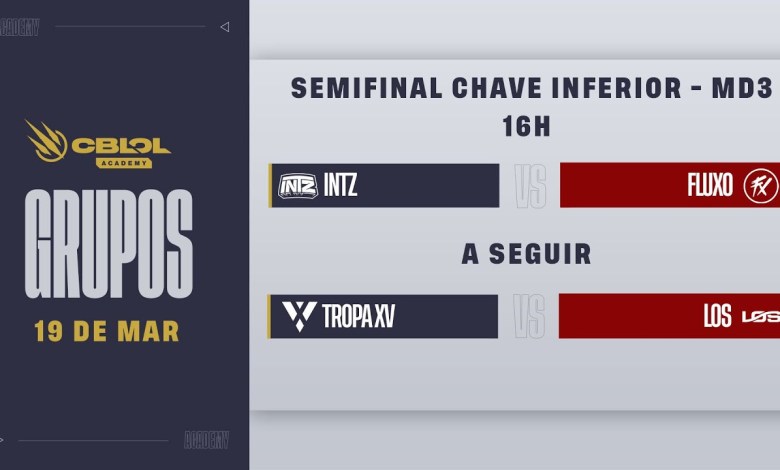Select the TROPA XV team name
The image size is (780, 470).
pos(359,317)
